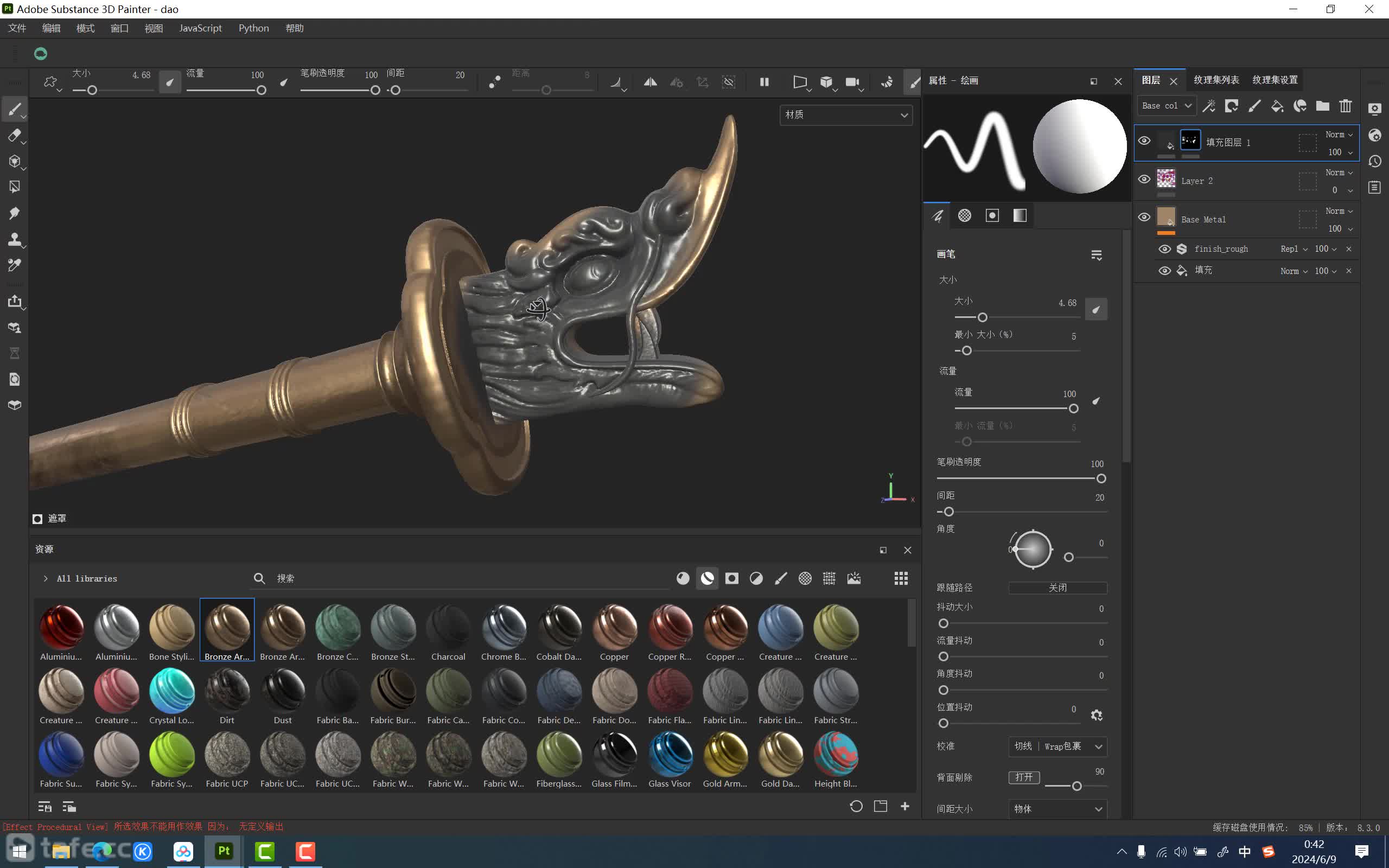Open the 校准 切线 Wrap包裹 dropdown

pos(1058,746)
